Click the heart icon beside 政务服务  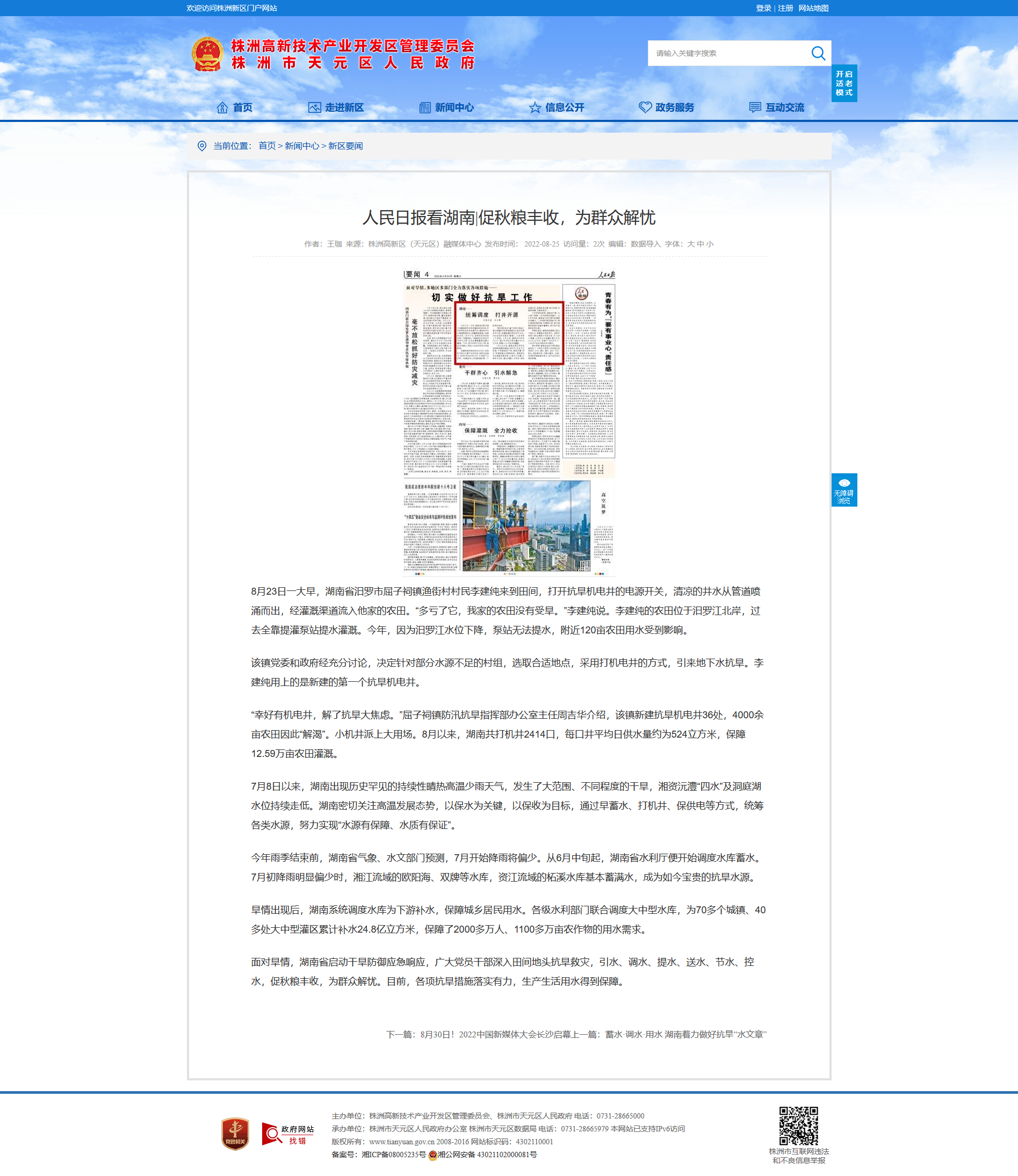(645, 107)
